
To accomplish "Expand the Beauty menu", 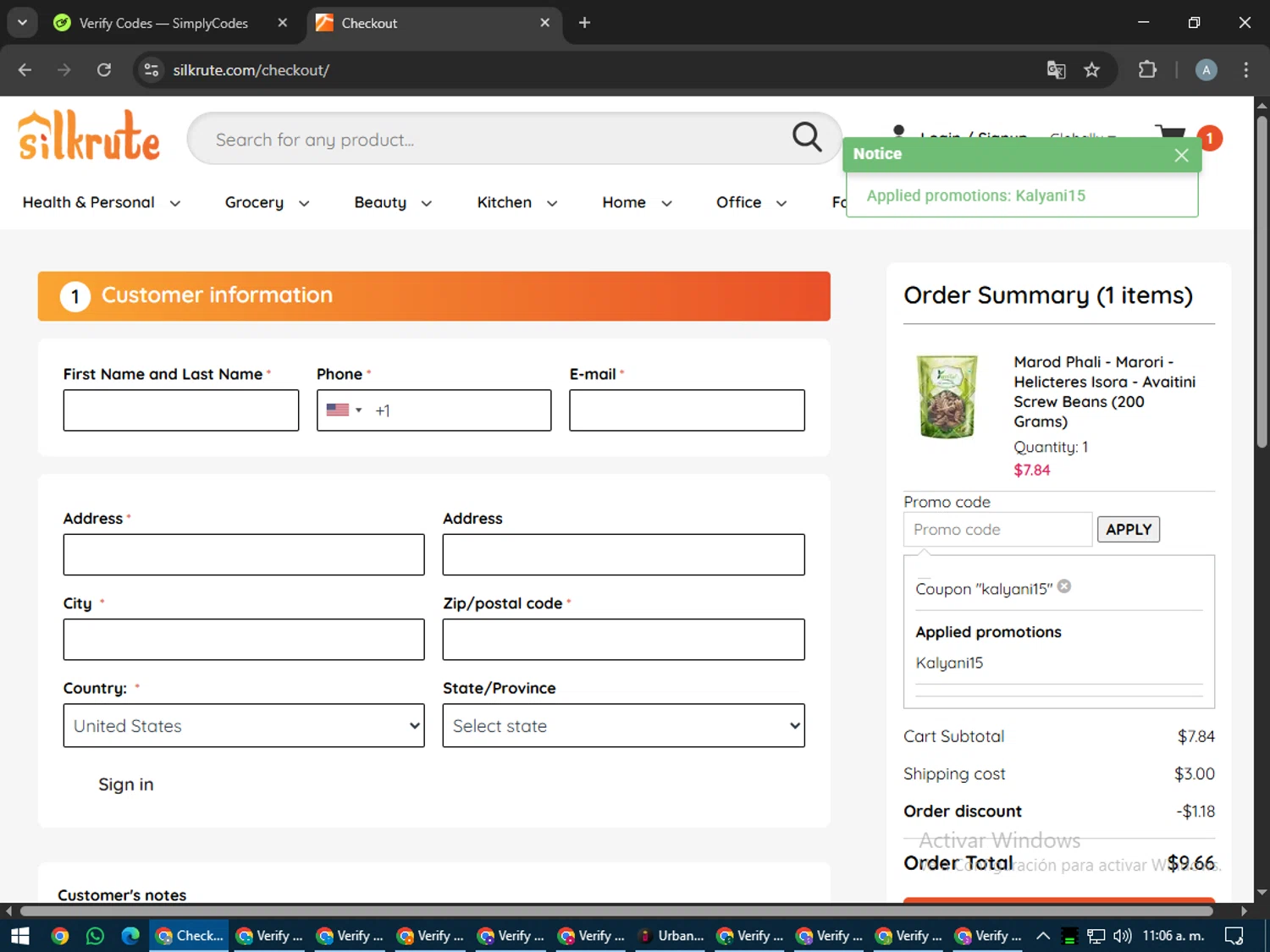I will 393,202.
